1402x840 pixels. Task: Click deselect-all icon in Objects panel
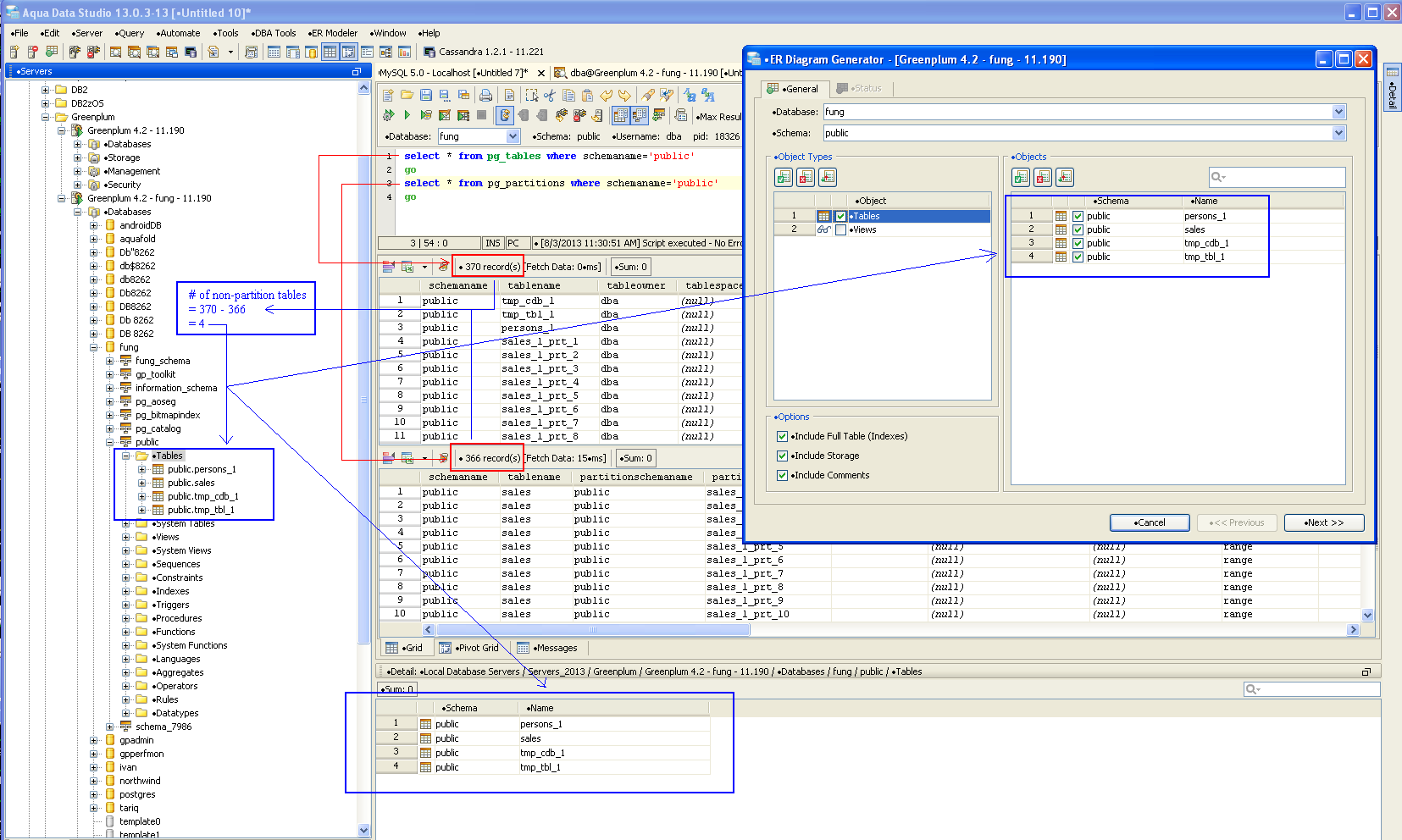1043,177
